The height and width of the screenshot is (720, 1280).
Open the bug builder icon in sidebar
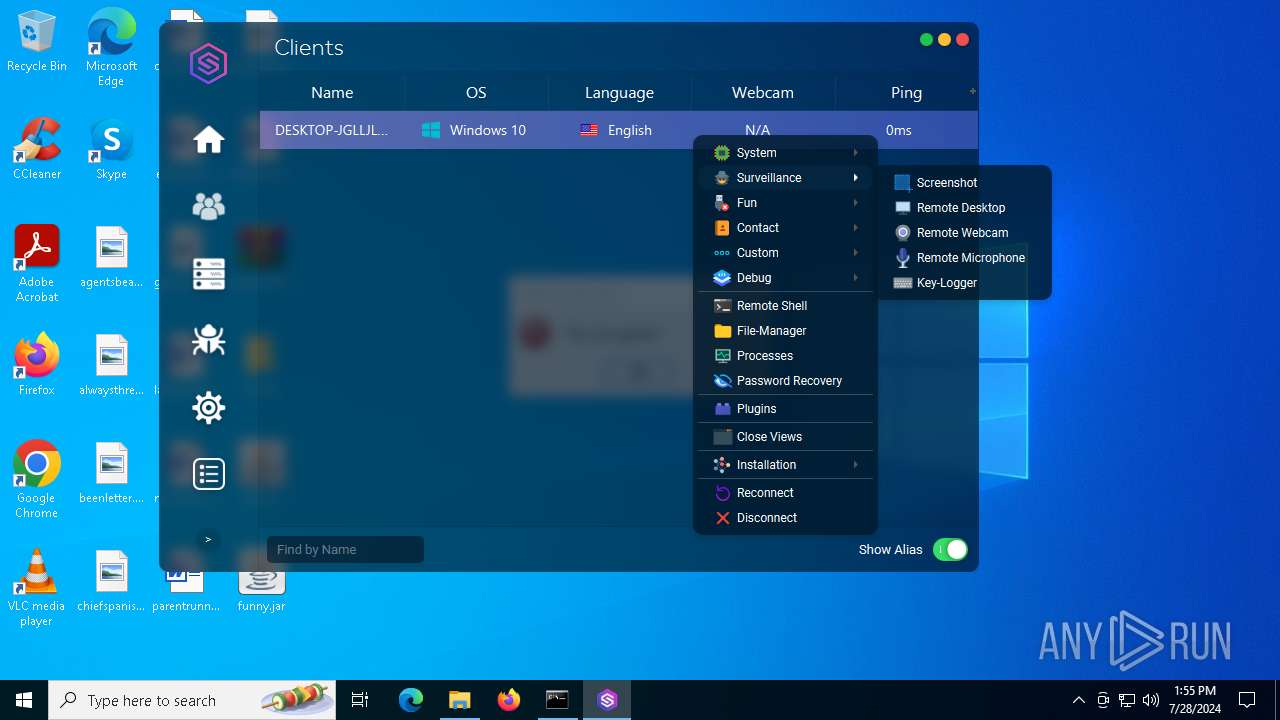point(208,340)
